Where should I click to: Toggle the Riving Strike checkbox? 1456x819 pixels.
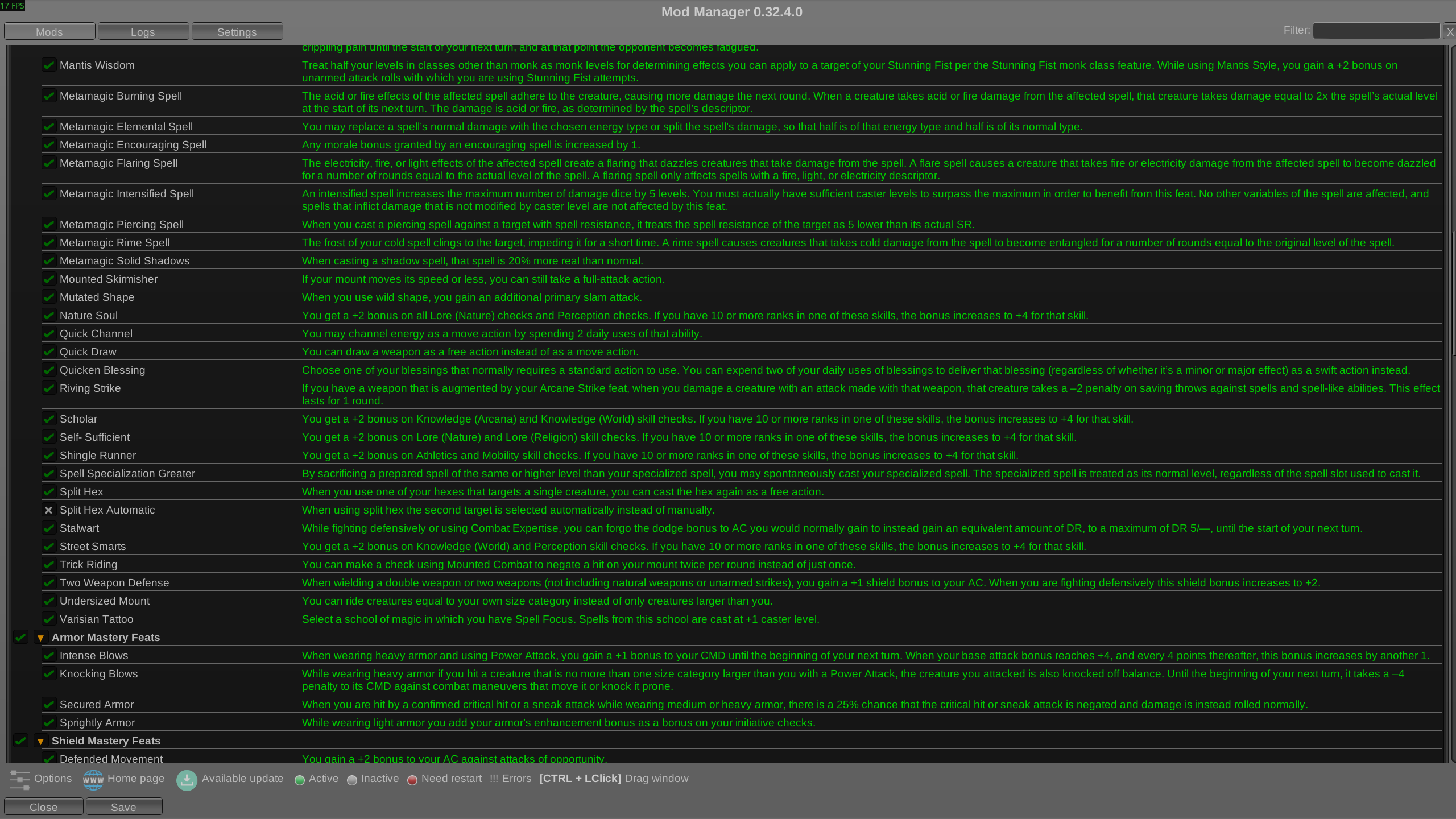49,388
